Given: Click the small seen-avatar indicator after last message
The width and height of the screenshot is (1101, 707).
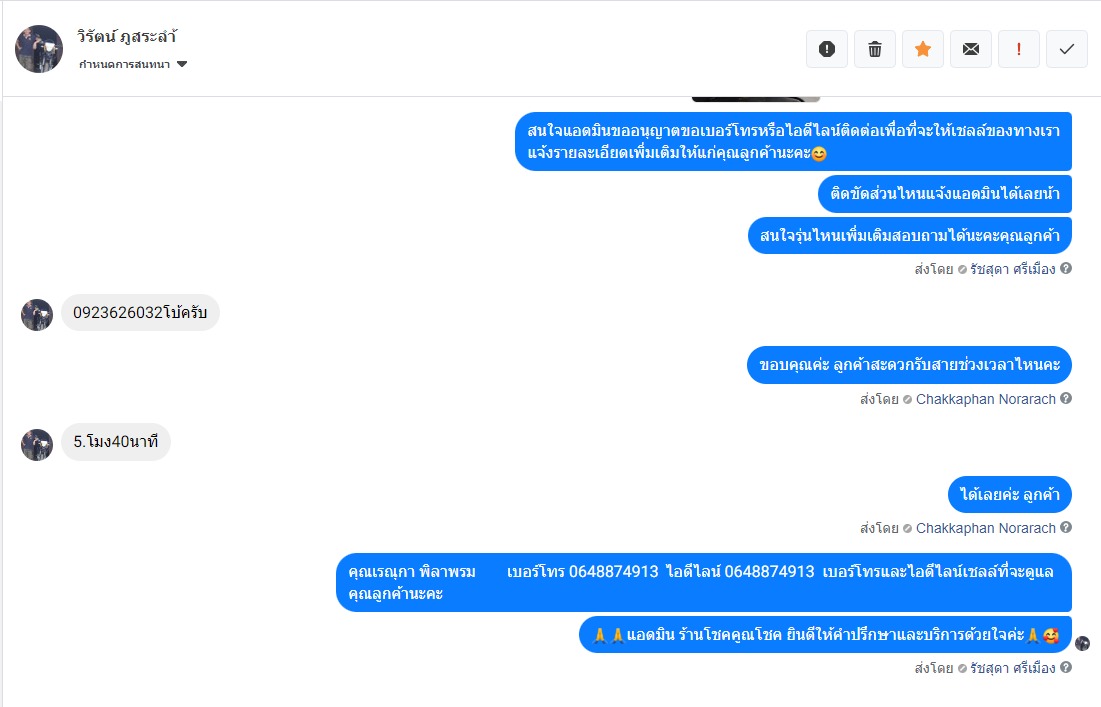Looking at the screenshot, I should (x=1083, y=643).
